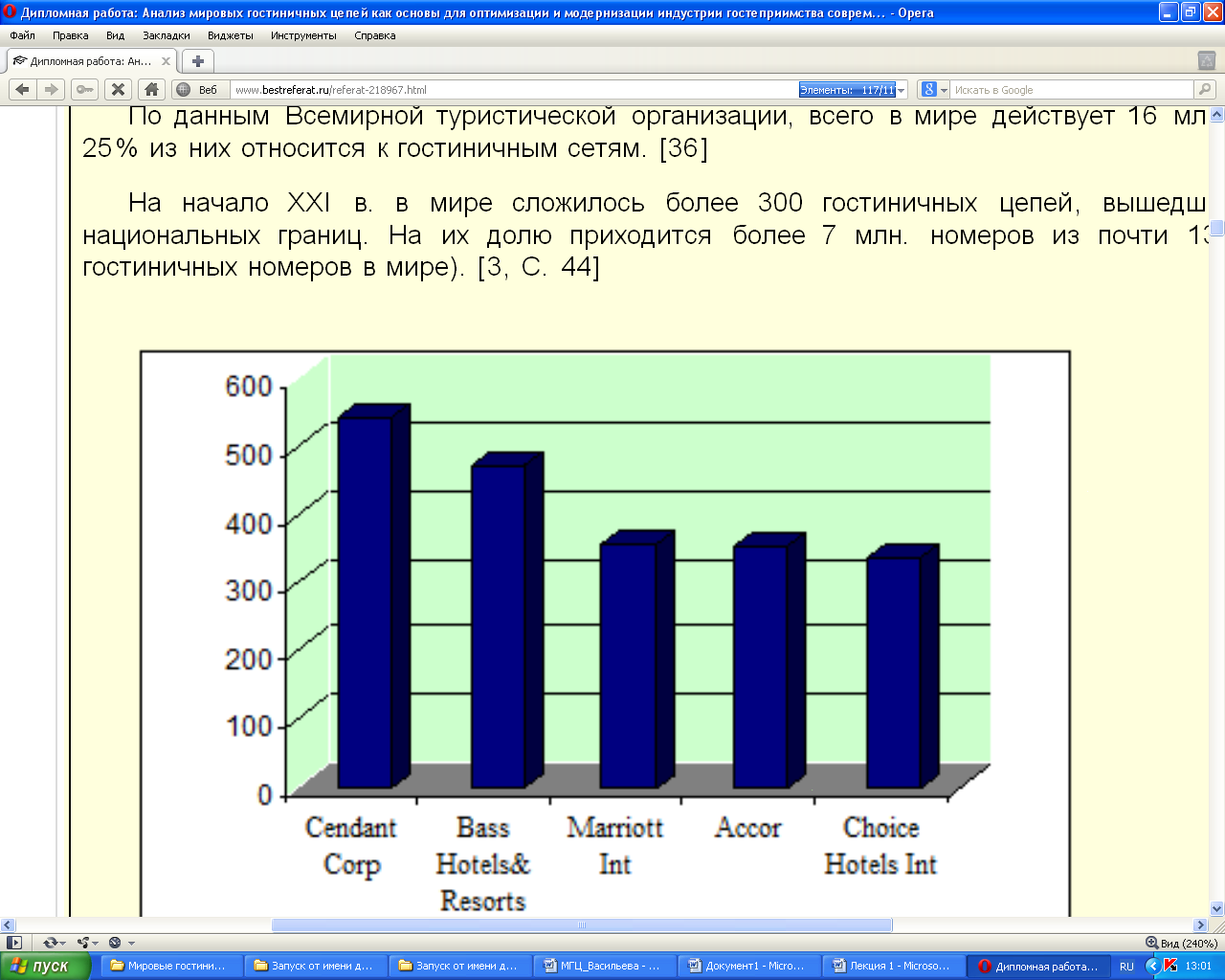This screenshot has width=1225, height=980.
Task: Switch to 'Лекция 1 - Microso...' taskbar item
Action: pos(892,966)
